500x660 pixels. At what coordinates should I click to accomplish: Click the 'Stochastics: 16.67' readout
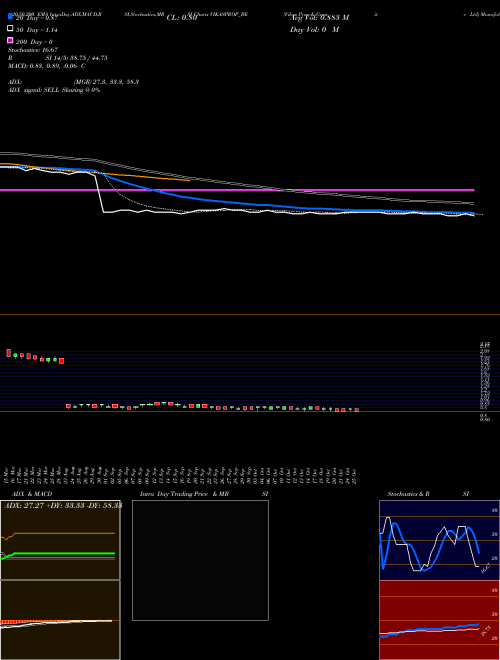33,50
